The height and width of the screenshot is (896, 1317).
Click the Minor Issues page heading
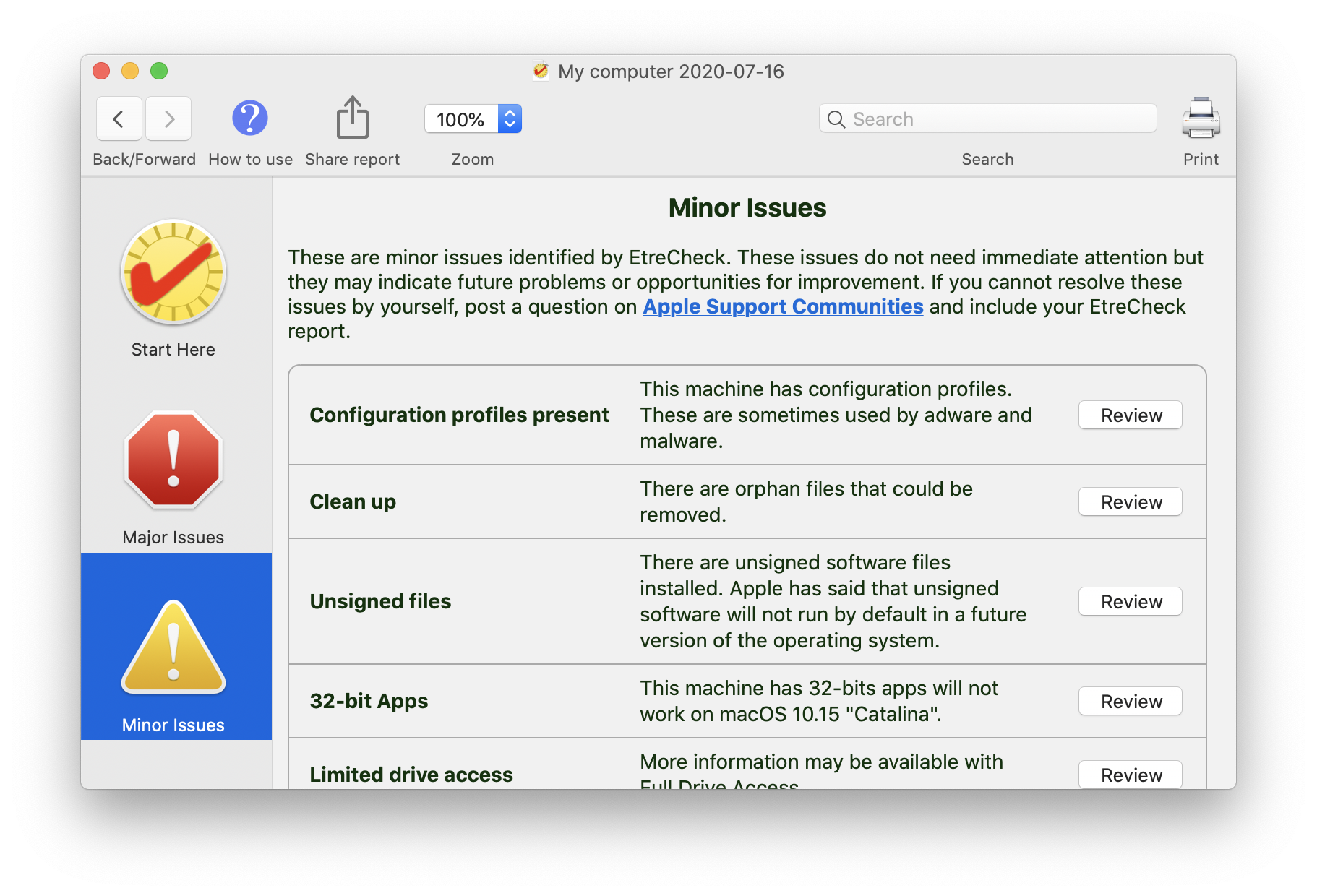[747, 208]
